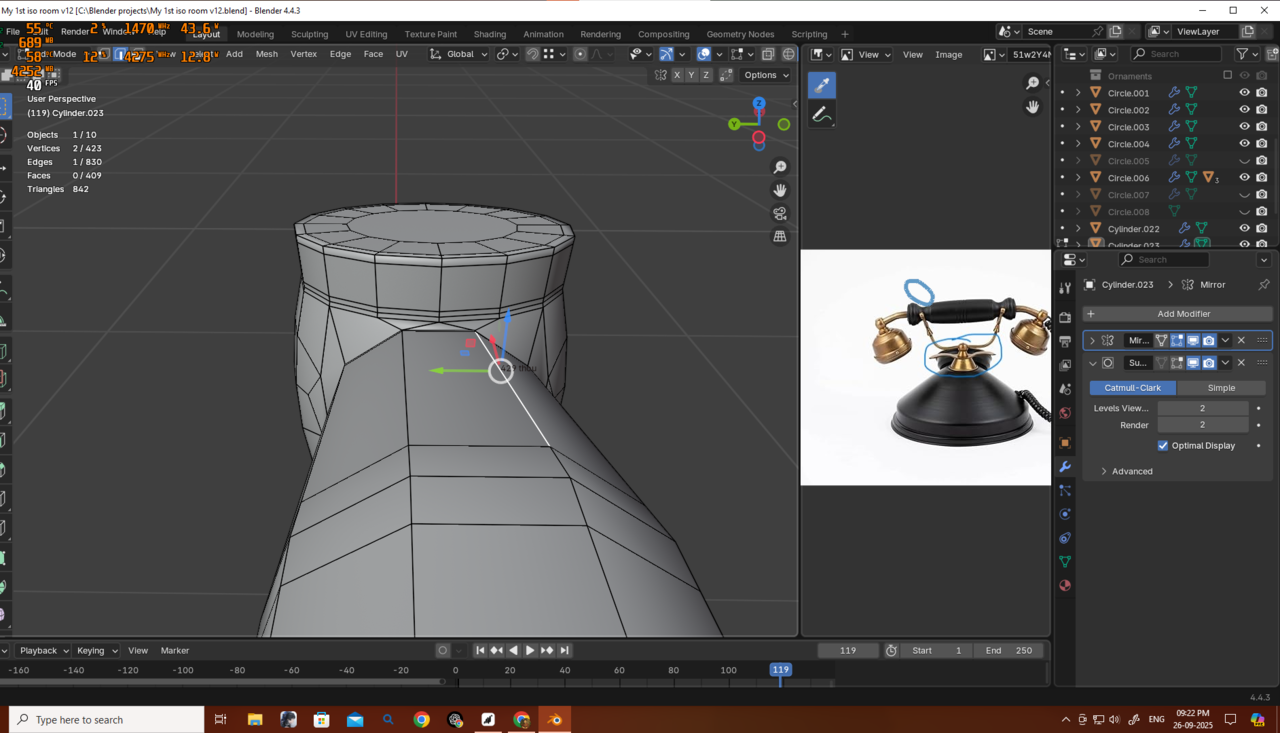Open the Sculpting workspace tab
The image size is (1280, 733).
coord(309,34)
